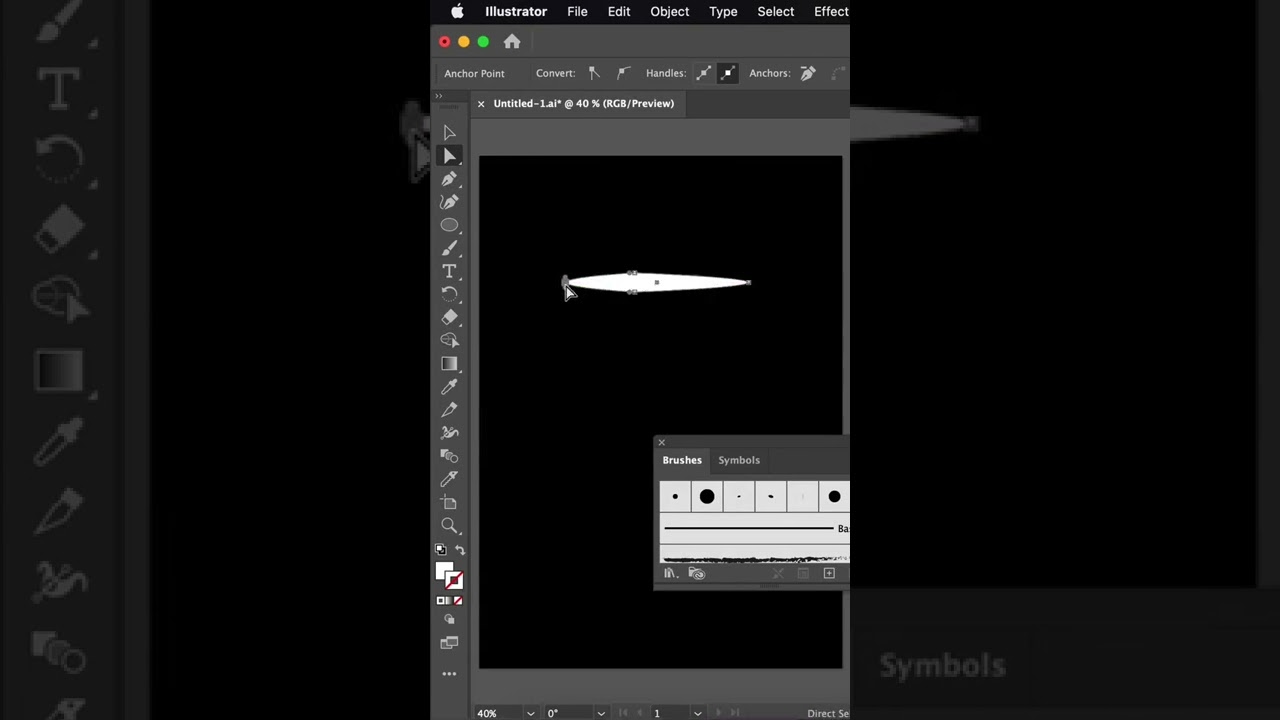Viewport: 1280px width, 720px height.
Task: Select the Blend tool in toolbar
Action: [x=449, y=456]
